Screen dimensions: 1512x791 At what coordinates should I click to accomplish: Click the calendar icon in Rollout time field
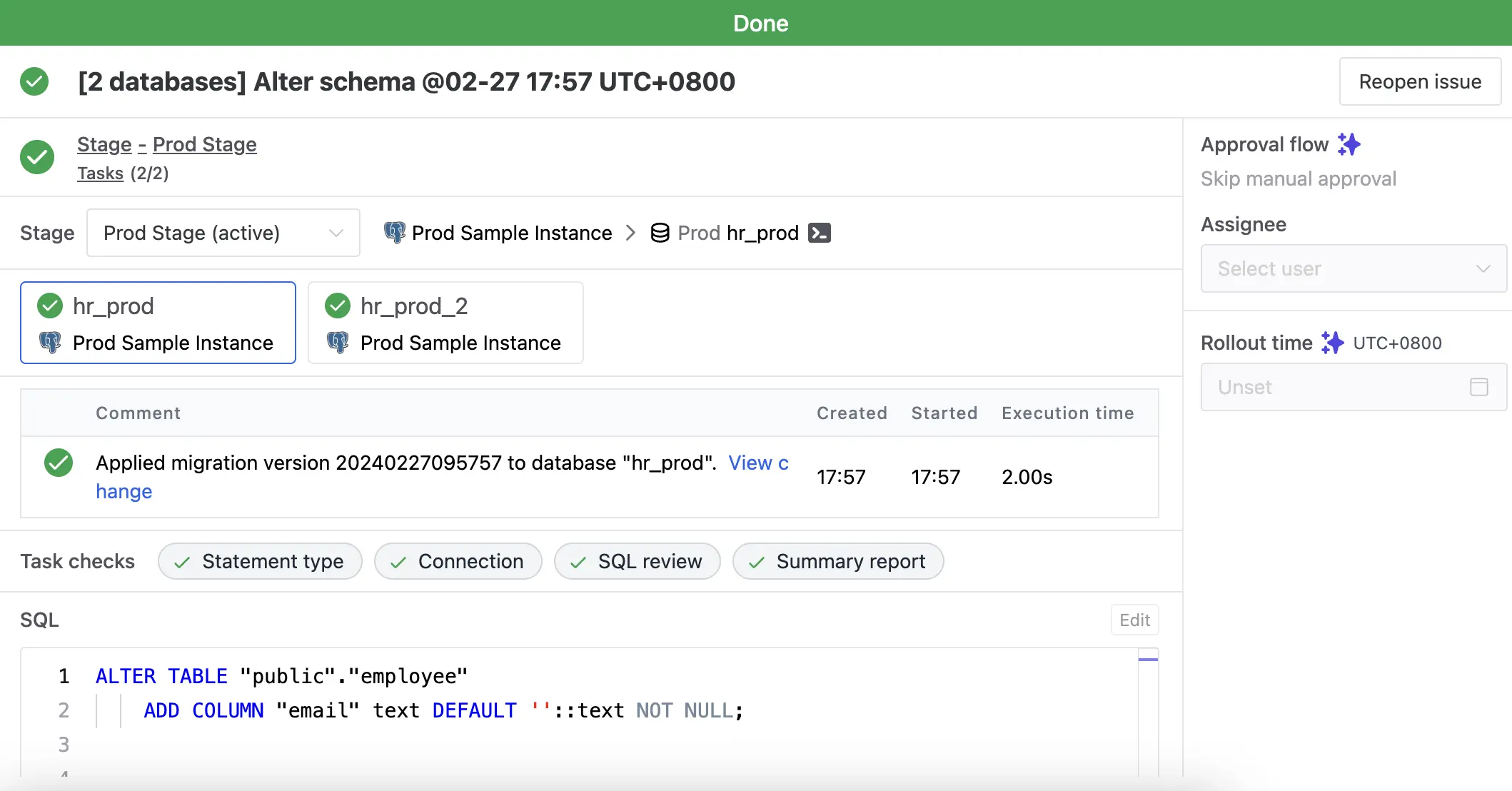(1479, 387)
